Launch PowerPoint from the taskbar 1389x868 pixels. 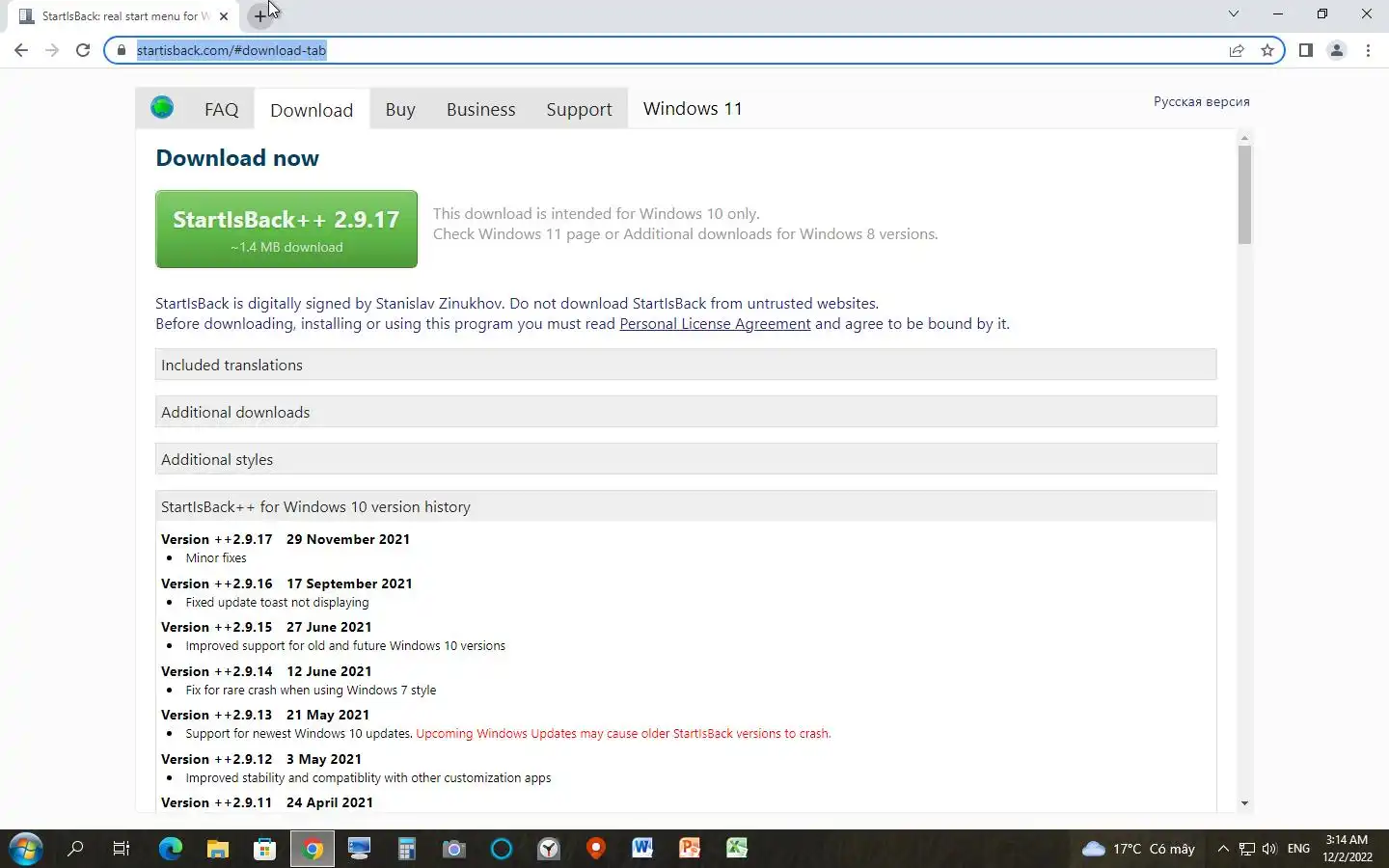(690, 849)
